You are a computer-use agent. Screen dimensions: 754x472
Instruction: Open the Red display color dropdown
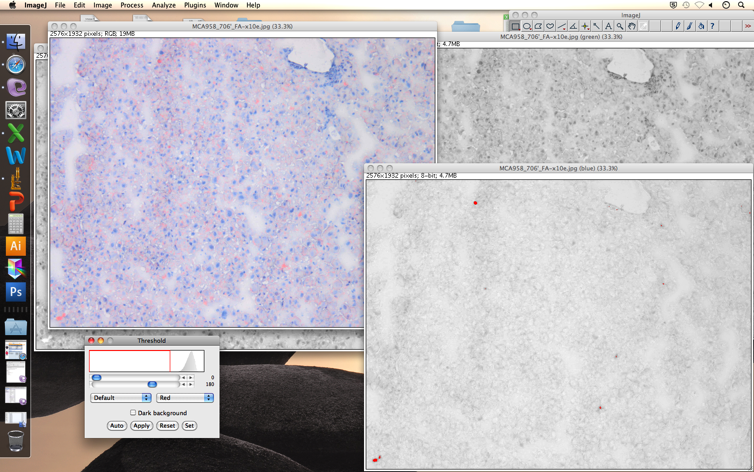point(185,398)
